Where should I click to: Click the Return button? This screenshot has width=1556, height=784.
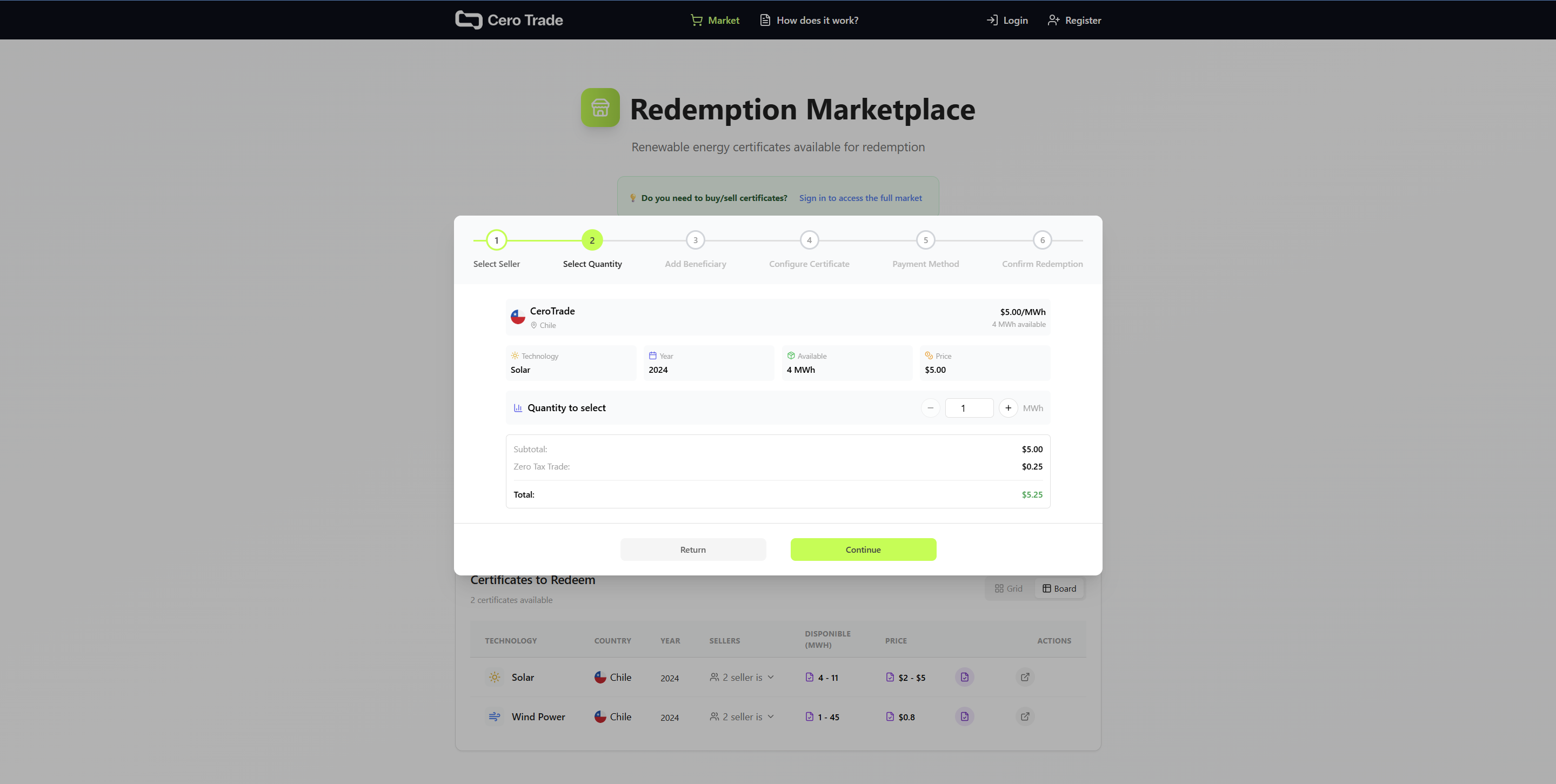(693, 549)
